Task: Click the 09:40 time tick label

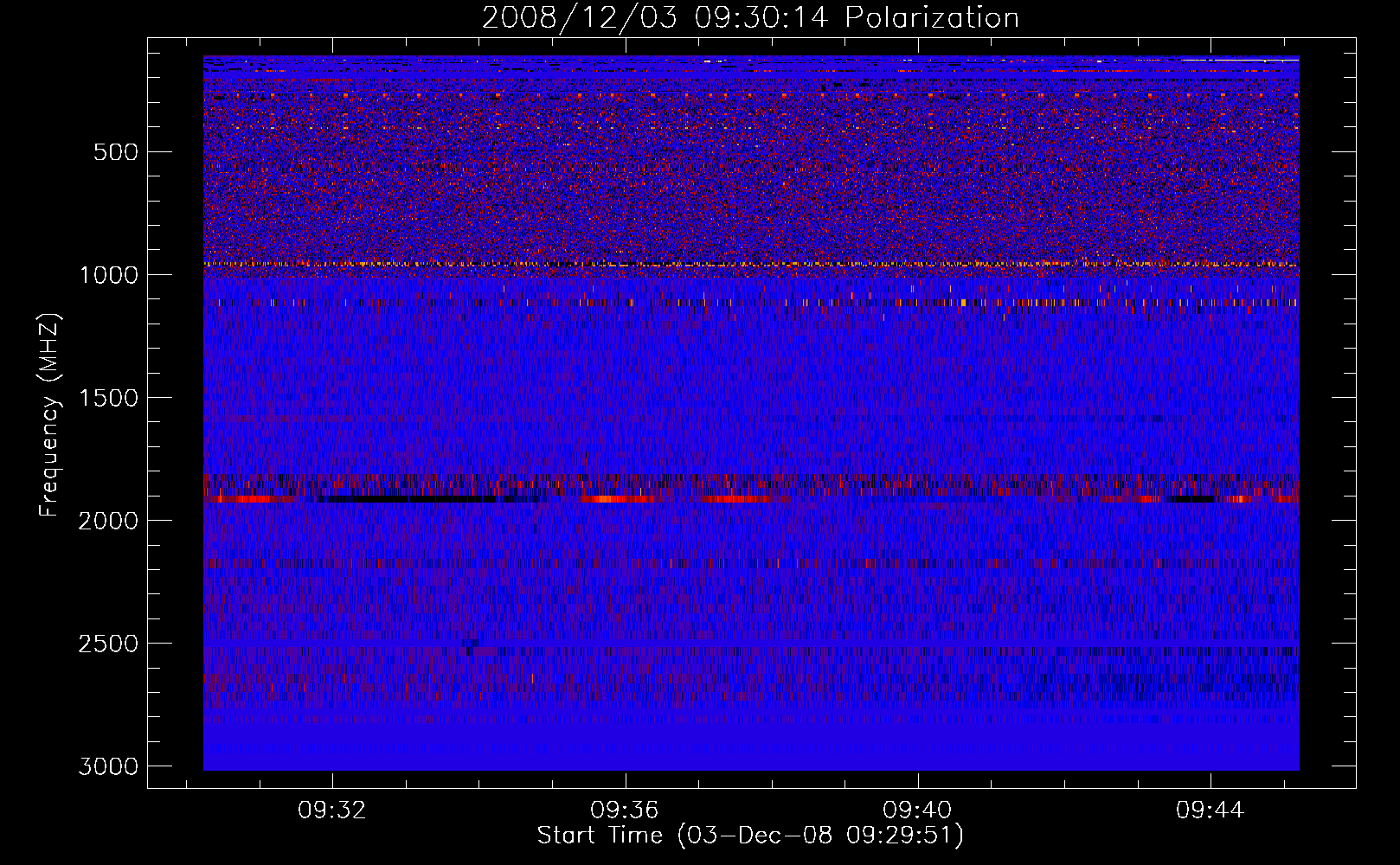Action: pos(917,811)
